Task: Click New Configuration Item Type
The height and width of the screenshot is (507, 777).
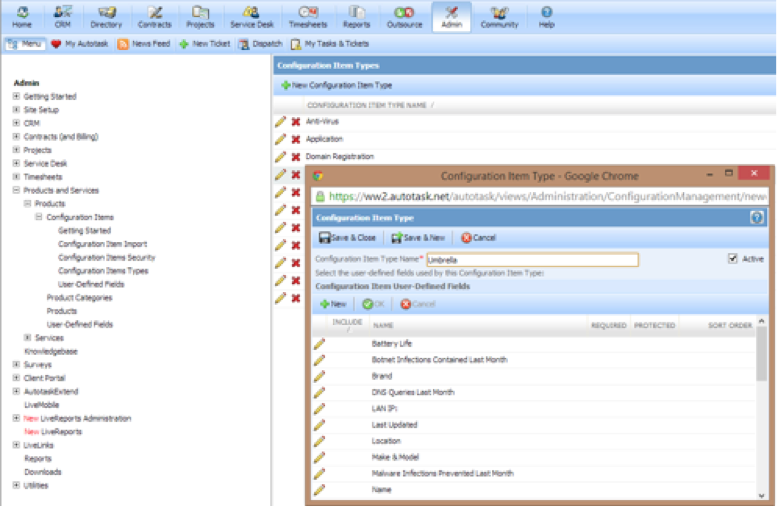Action: click(336, 85)
